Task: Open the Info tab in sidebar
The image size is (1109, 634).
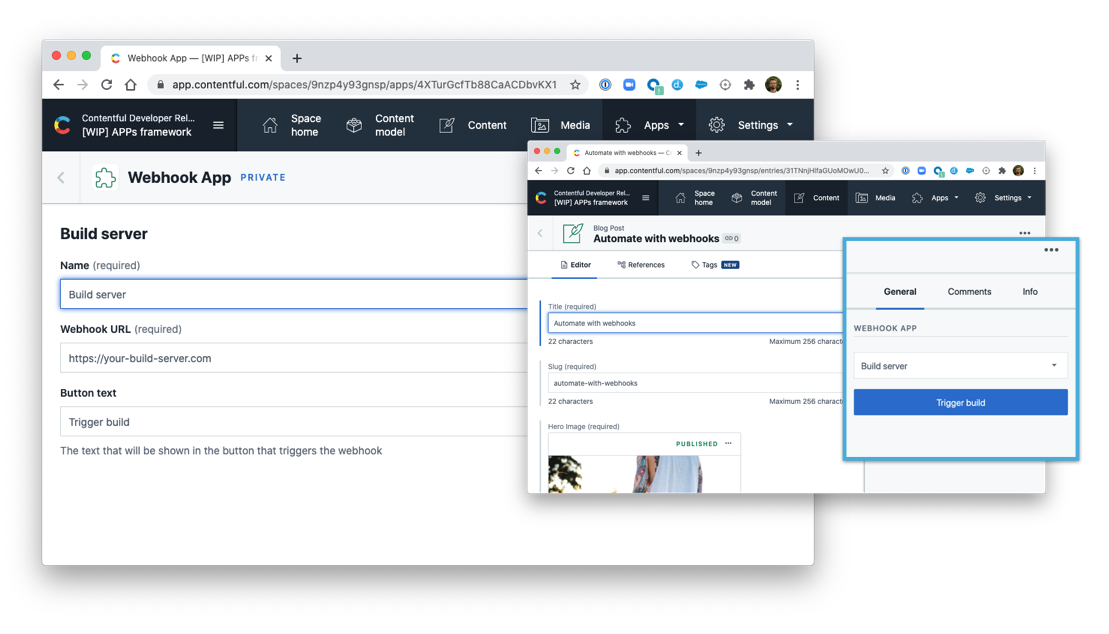Action: (x=1030, y=292)
